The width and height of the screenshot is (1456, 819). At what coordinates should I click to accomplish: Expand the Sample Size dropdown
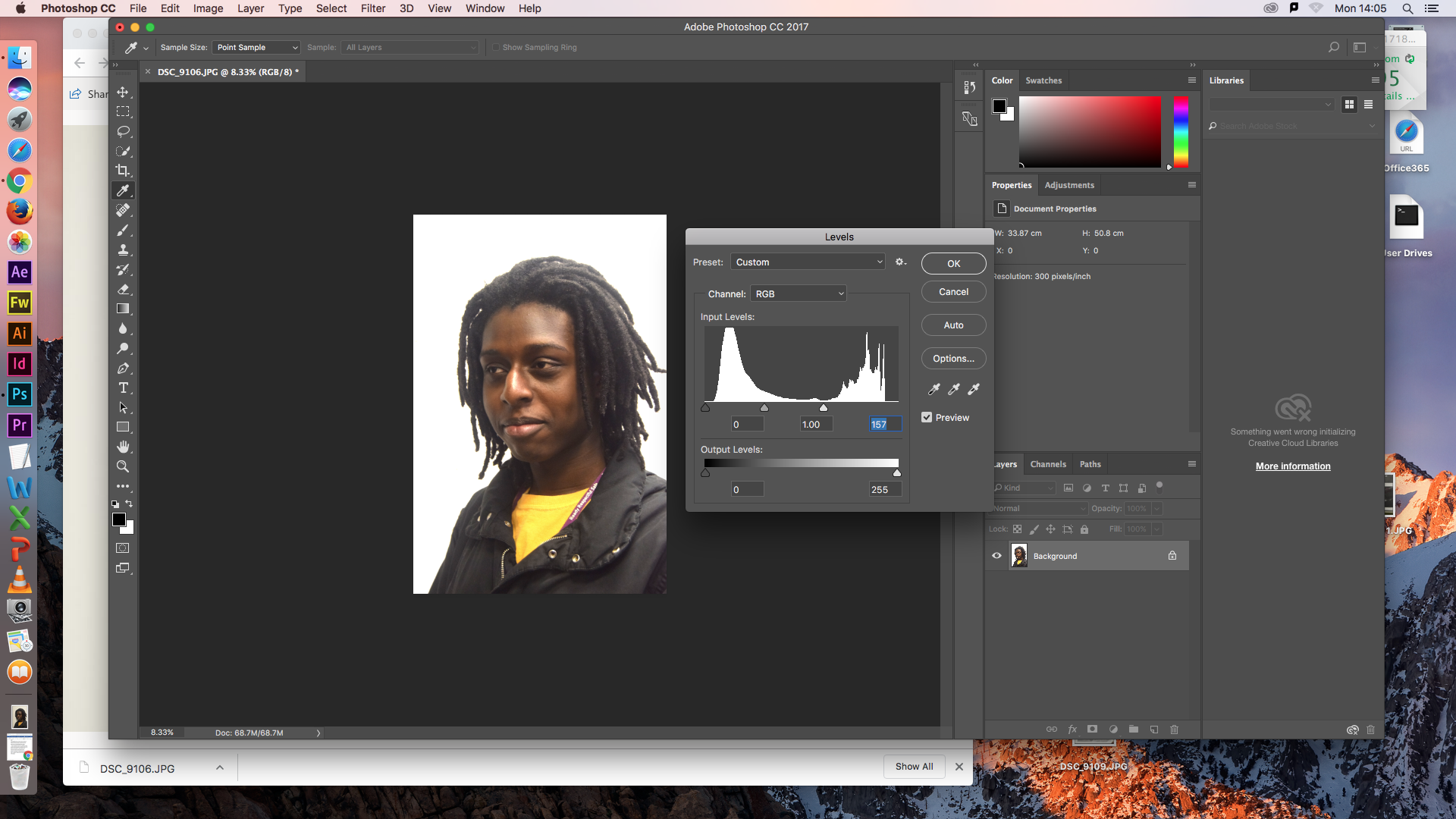click(256, 48)
